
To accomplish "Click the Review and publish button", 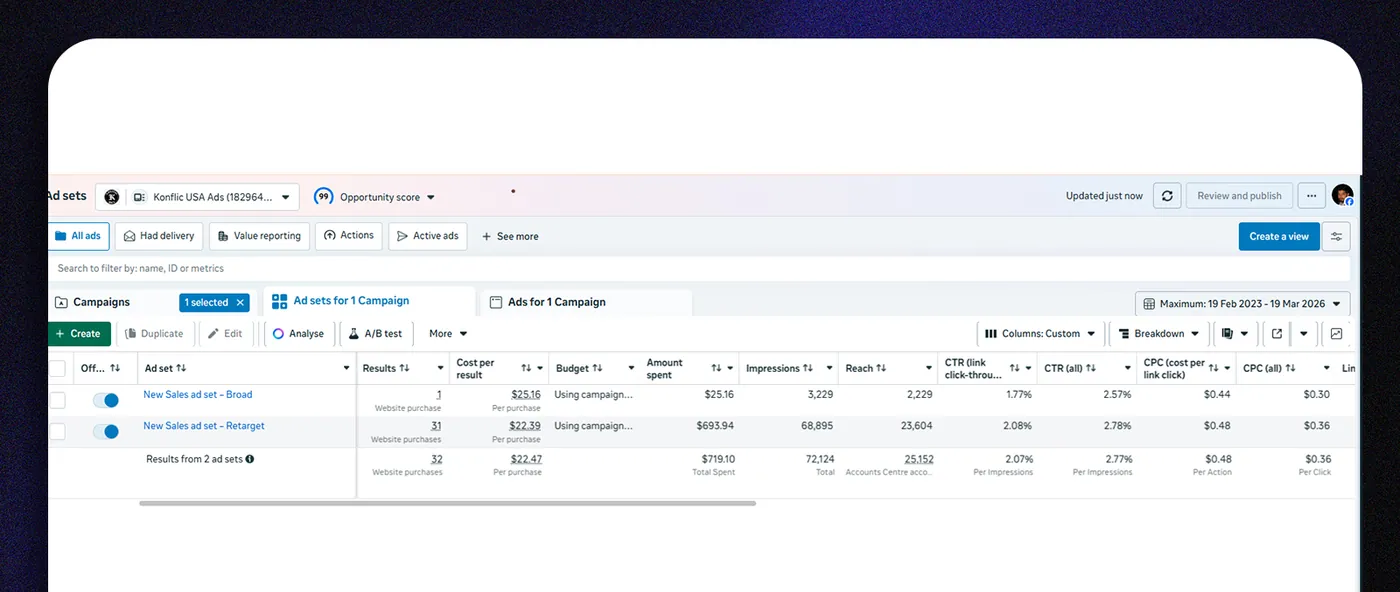I will pyautogui.click(x=1240, y=196).
